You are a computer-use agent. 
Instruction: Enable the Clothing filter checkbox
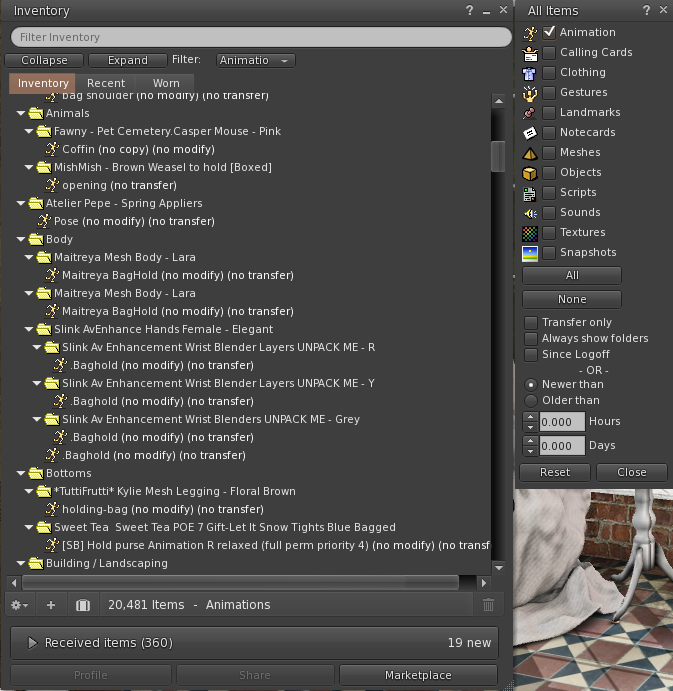pyautogui.click(x=549, y=73)
